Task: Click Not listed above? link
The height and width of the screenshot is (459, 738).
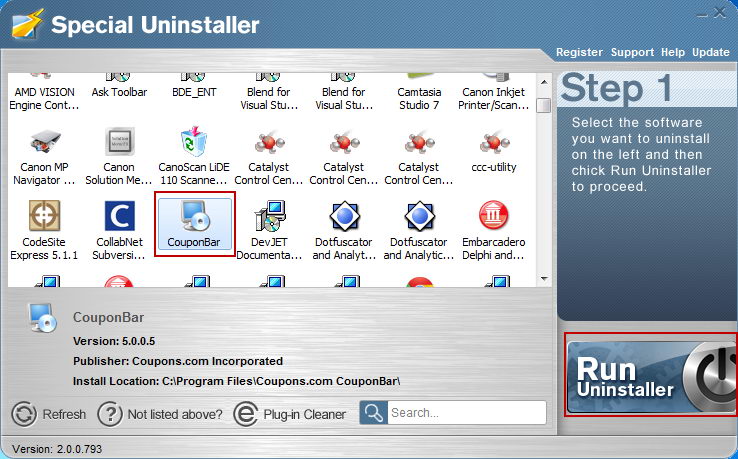Action: pyautogui.click(x=175, y=414)
